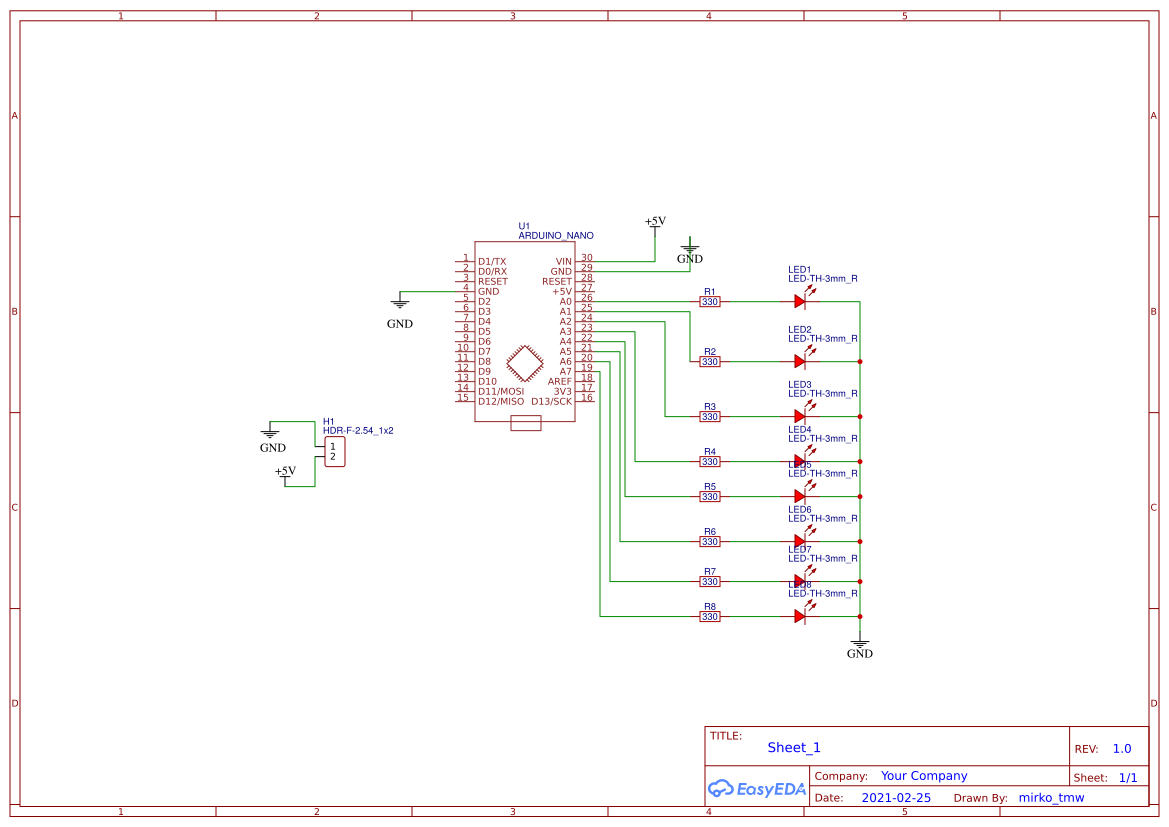Image resolution: width=1169 pixels, height=827 pixels.
Task: Select the ARDUINO_NANO component label
Action: point(555,236)
